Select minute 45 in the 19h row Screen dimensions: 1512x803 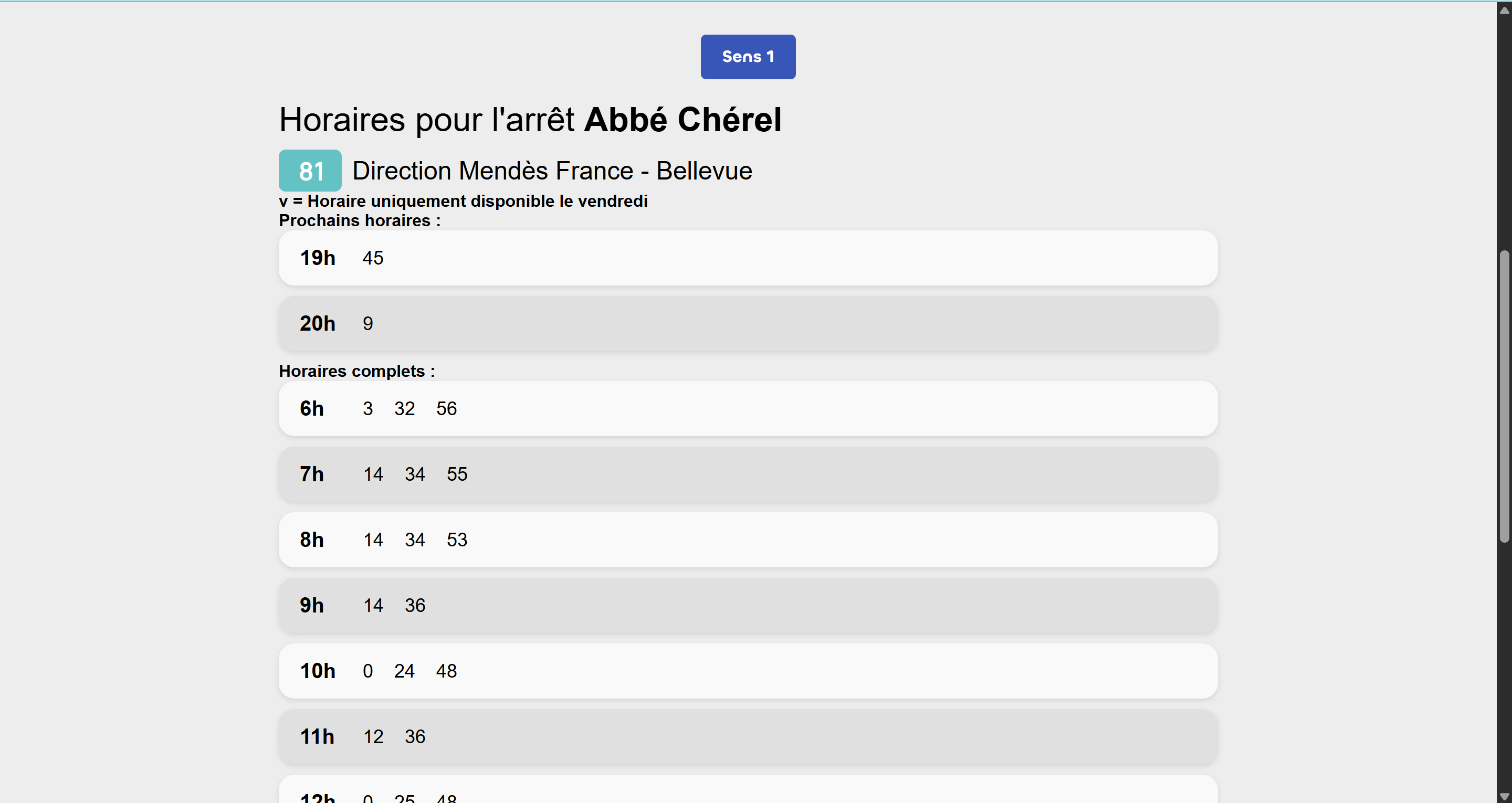[x=373, y=258]
